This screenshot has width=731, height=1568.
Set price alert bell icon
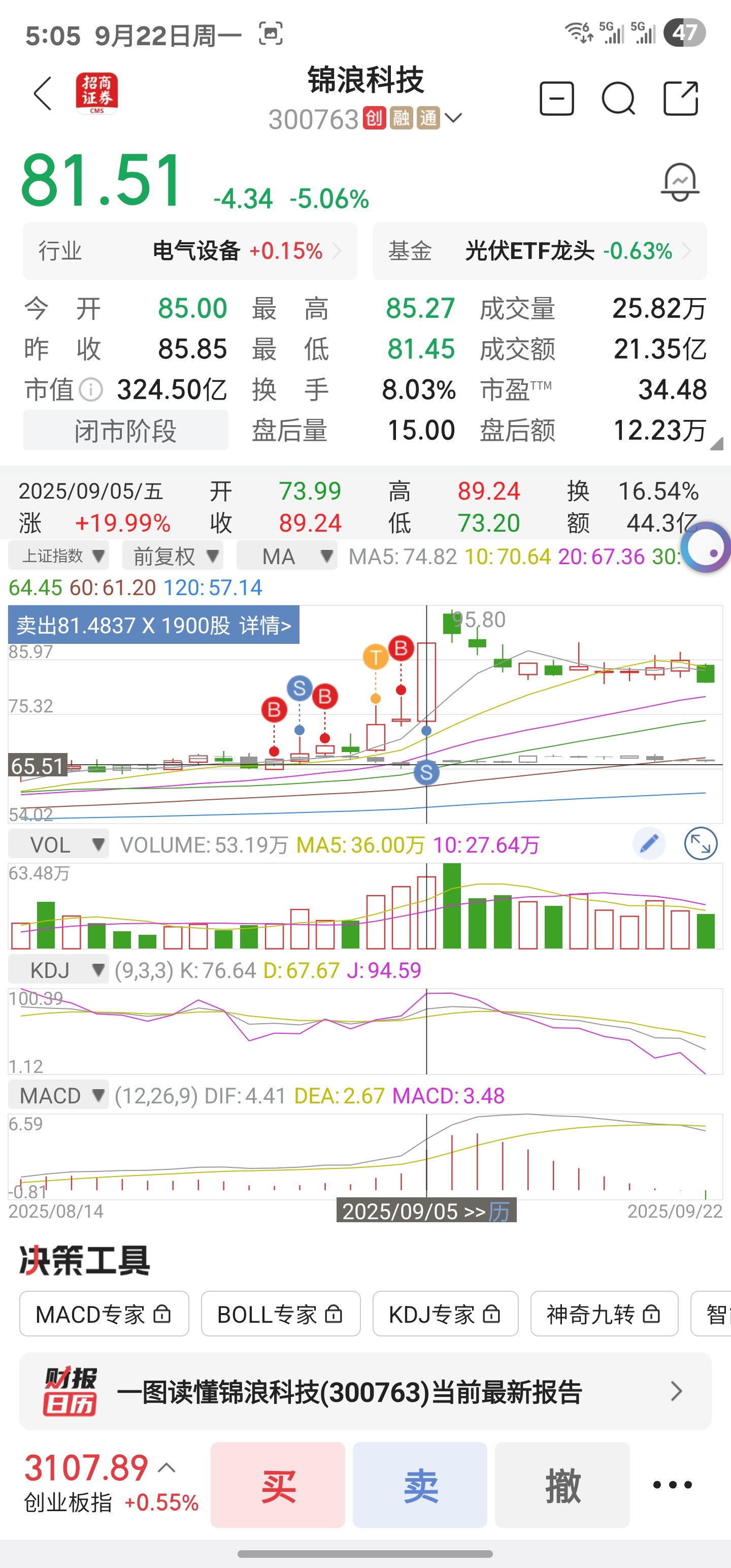click(x=680, y=181)
